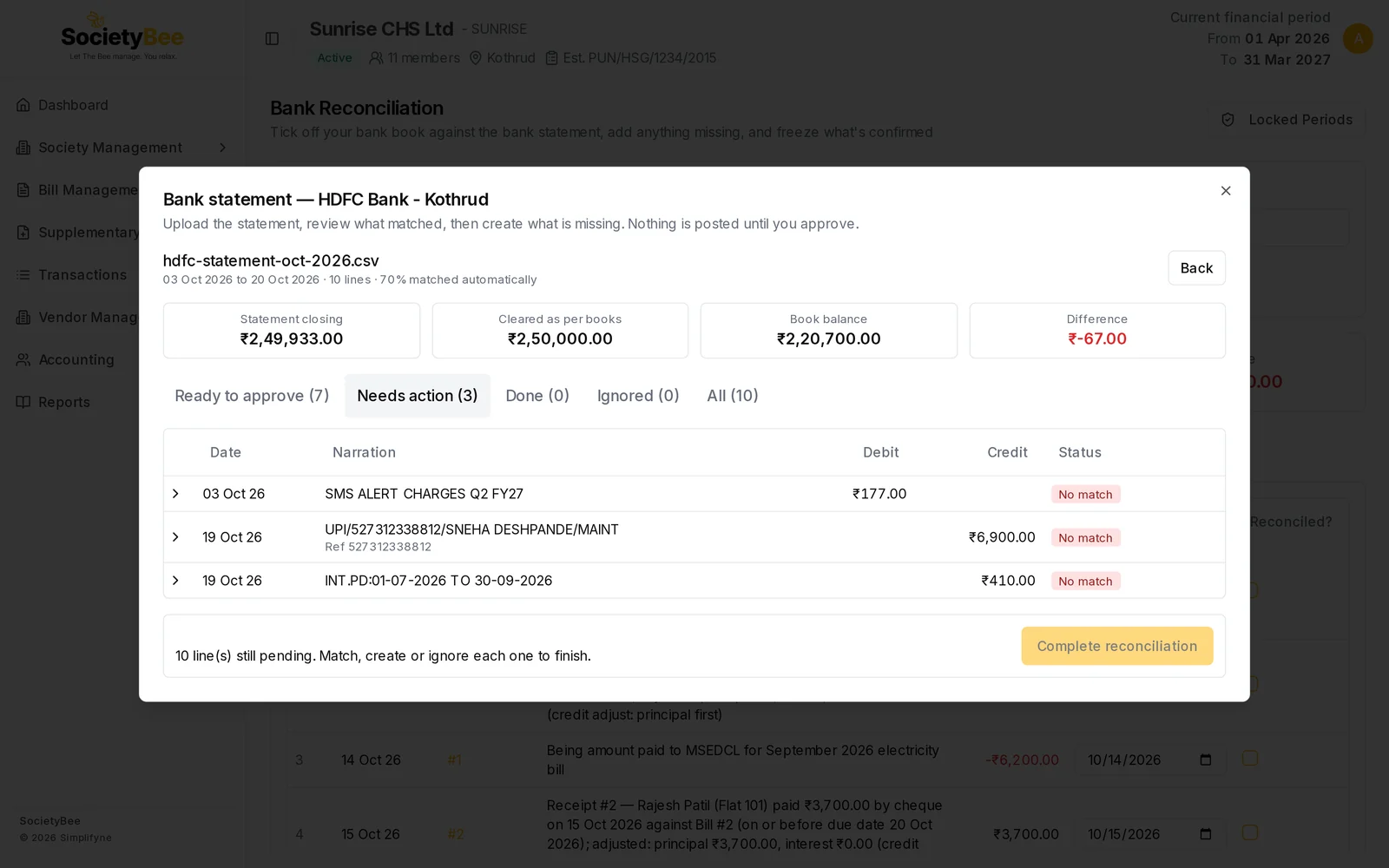This screenshot has width=1389, height=868.
Task: Click the Statement closing ₹2,49,933.00 card
Action: coord(292,331)
